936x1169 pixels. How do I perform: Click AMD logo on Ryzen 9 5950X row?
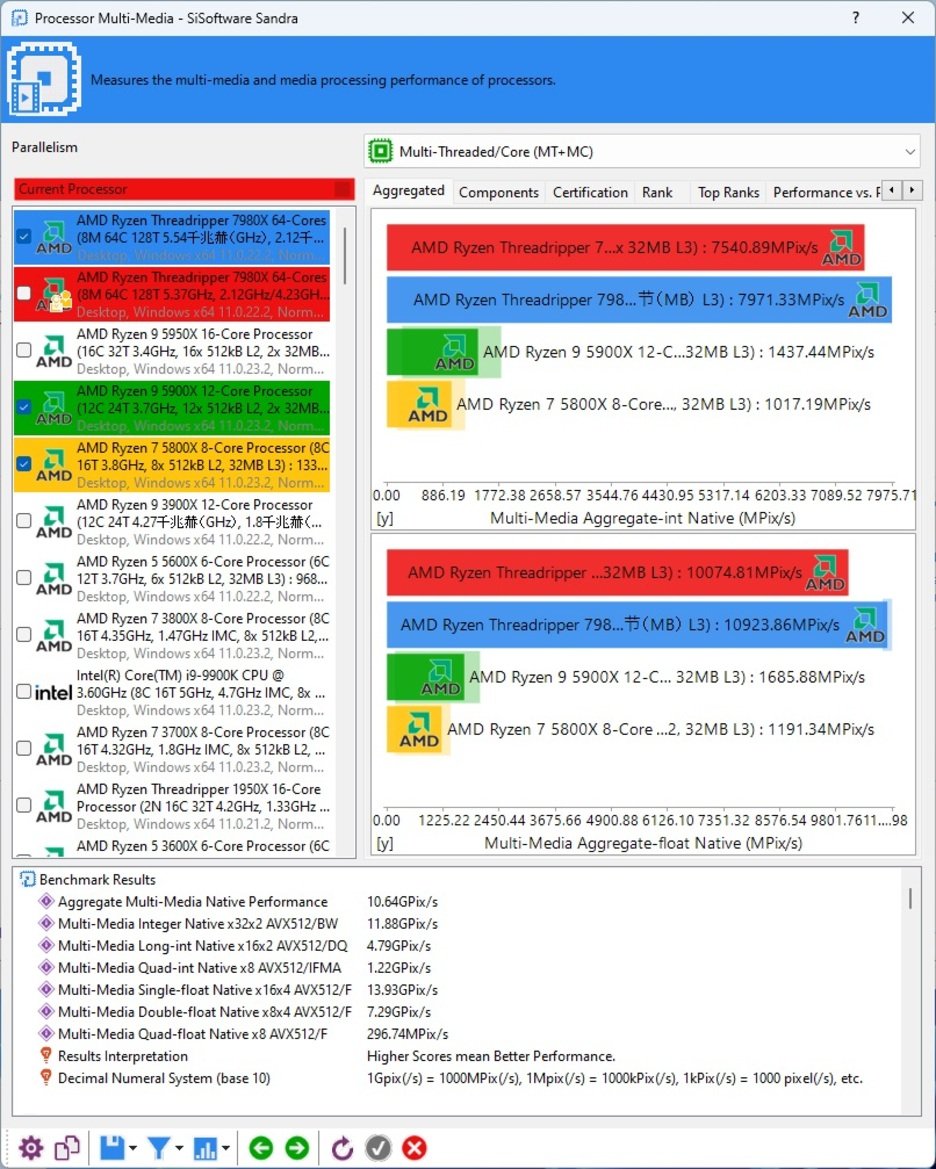point(54,351)
